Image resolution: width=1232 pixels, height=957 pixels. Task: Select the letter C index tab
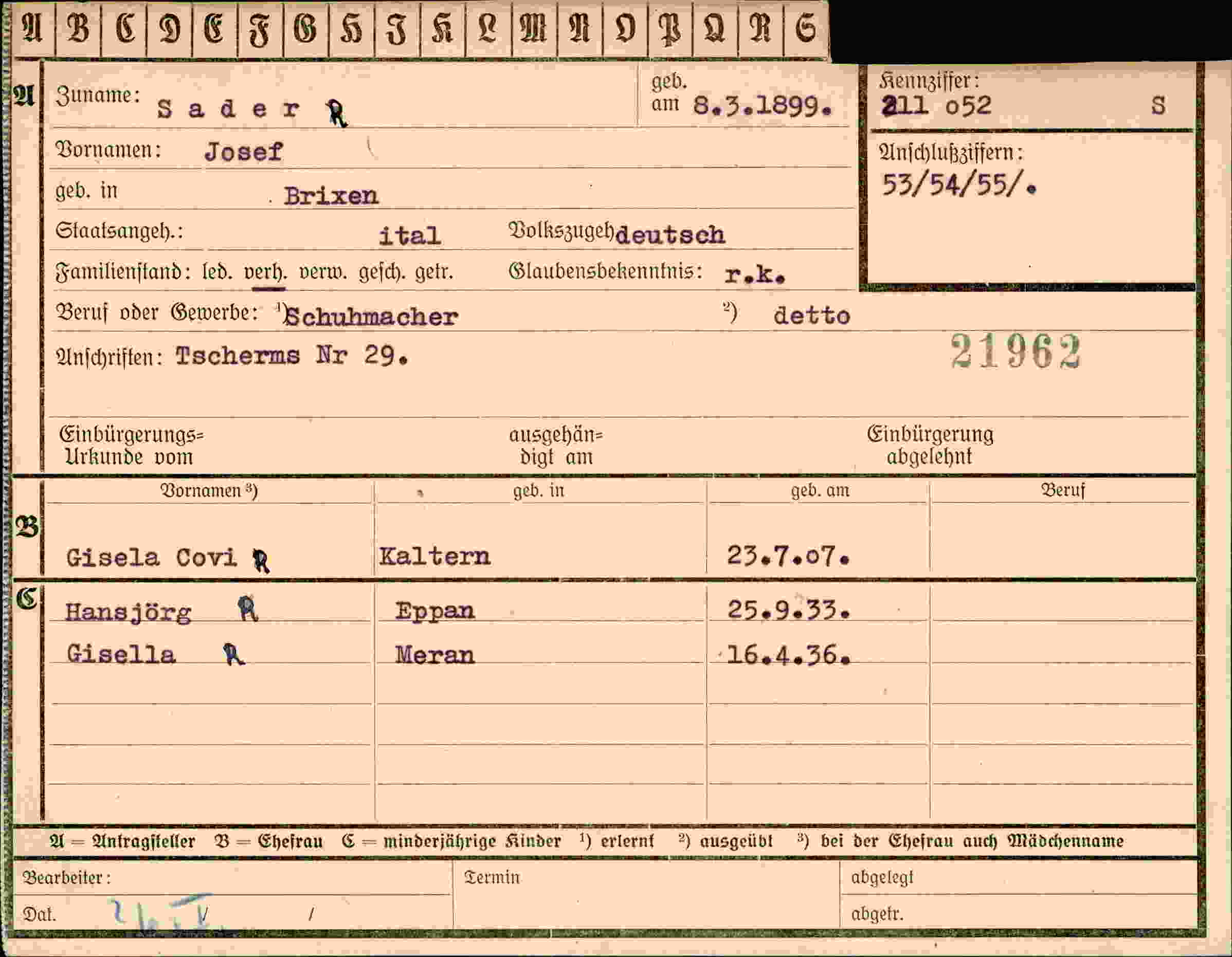point(124,28)
